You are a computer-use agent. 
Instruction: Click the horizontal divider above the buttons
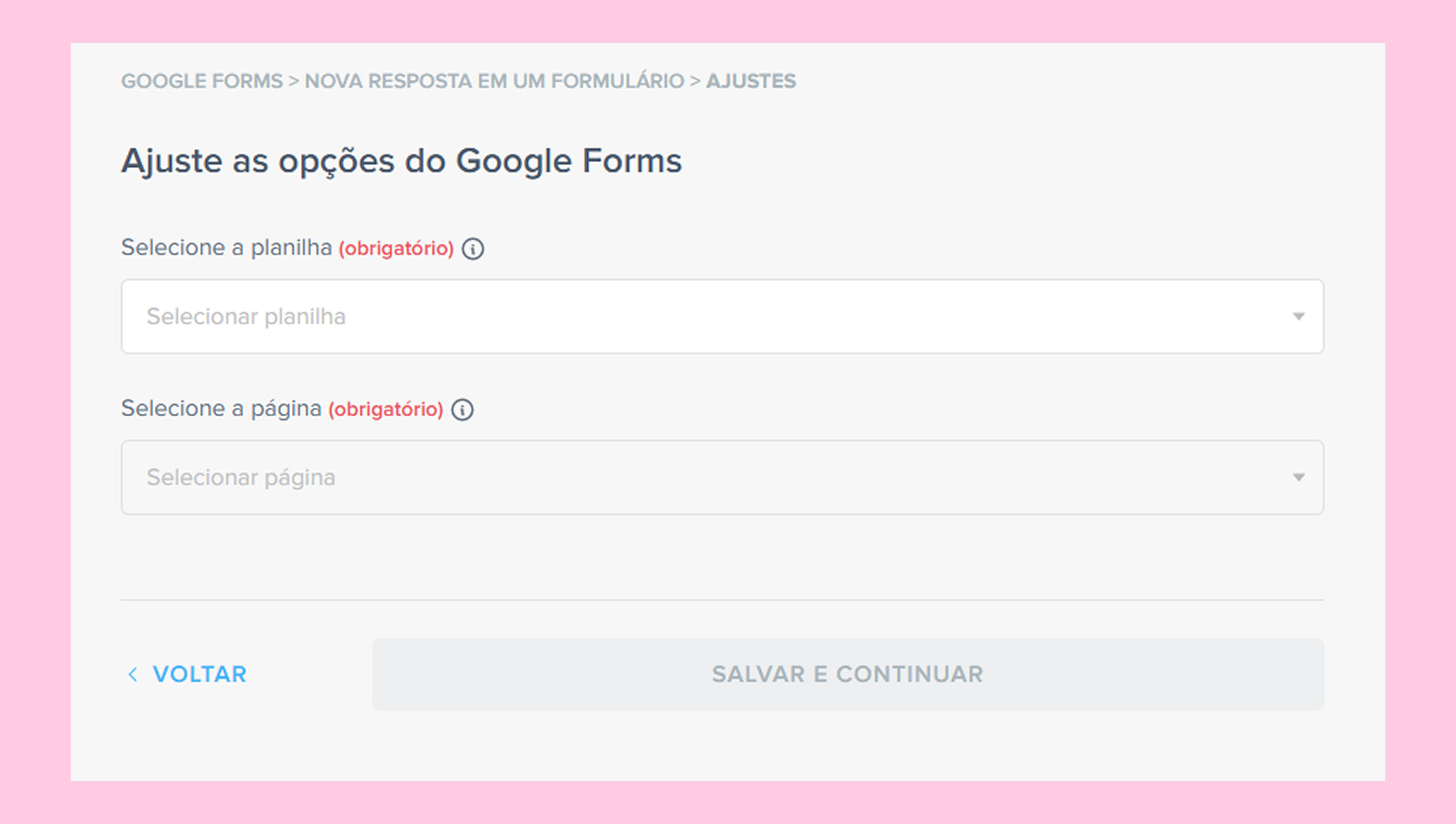tap(722, 599)
